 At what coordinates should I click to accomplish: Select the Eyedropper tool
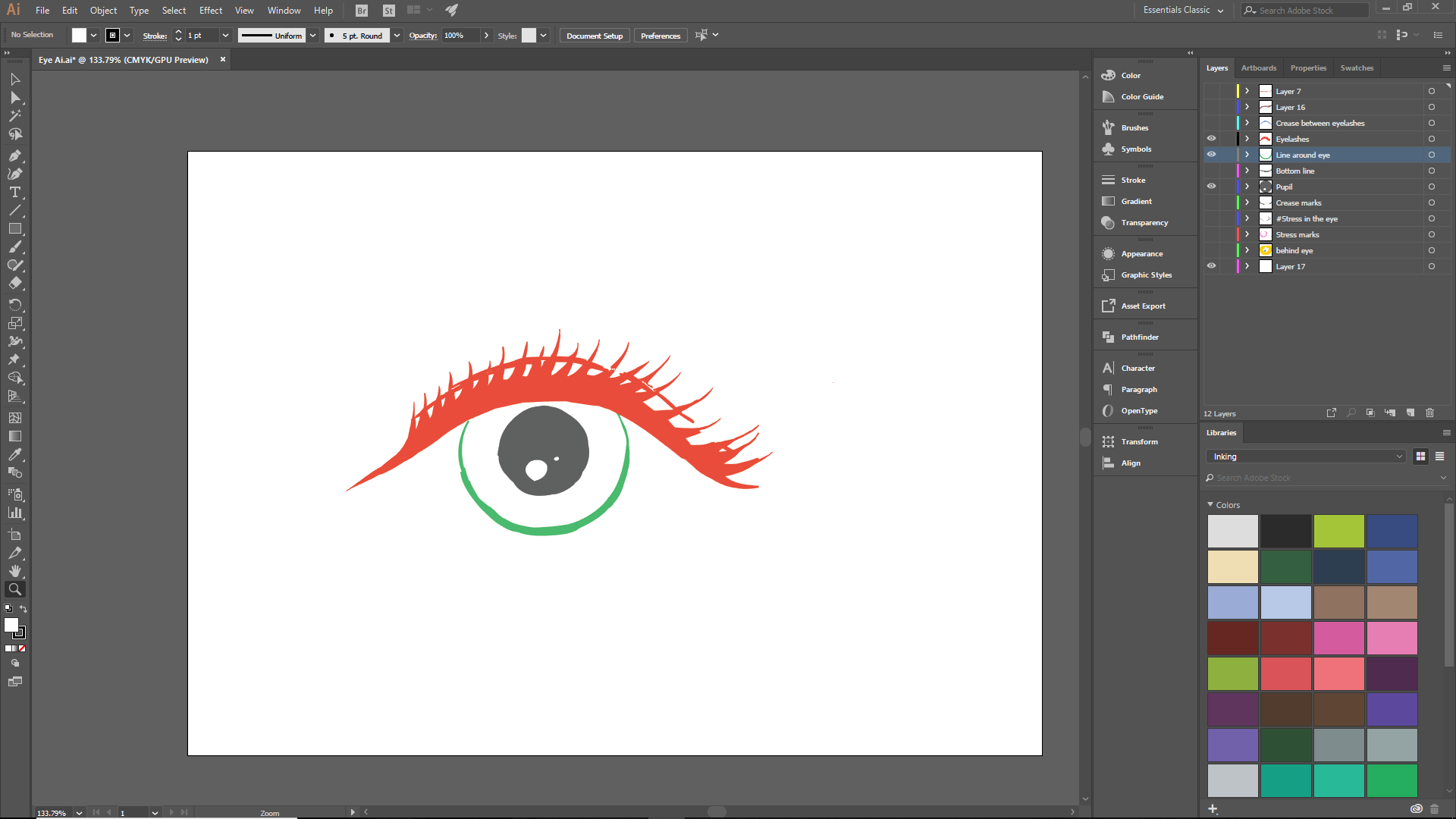[x=14, y=454]
